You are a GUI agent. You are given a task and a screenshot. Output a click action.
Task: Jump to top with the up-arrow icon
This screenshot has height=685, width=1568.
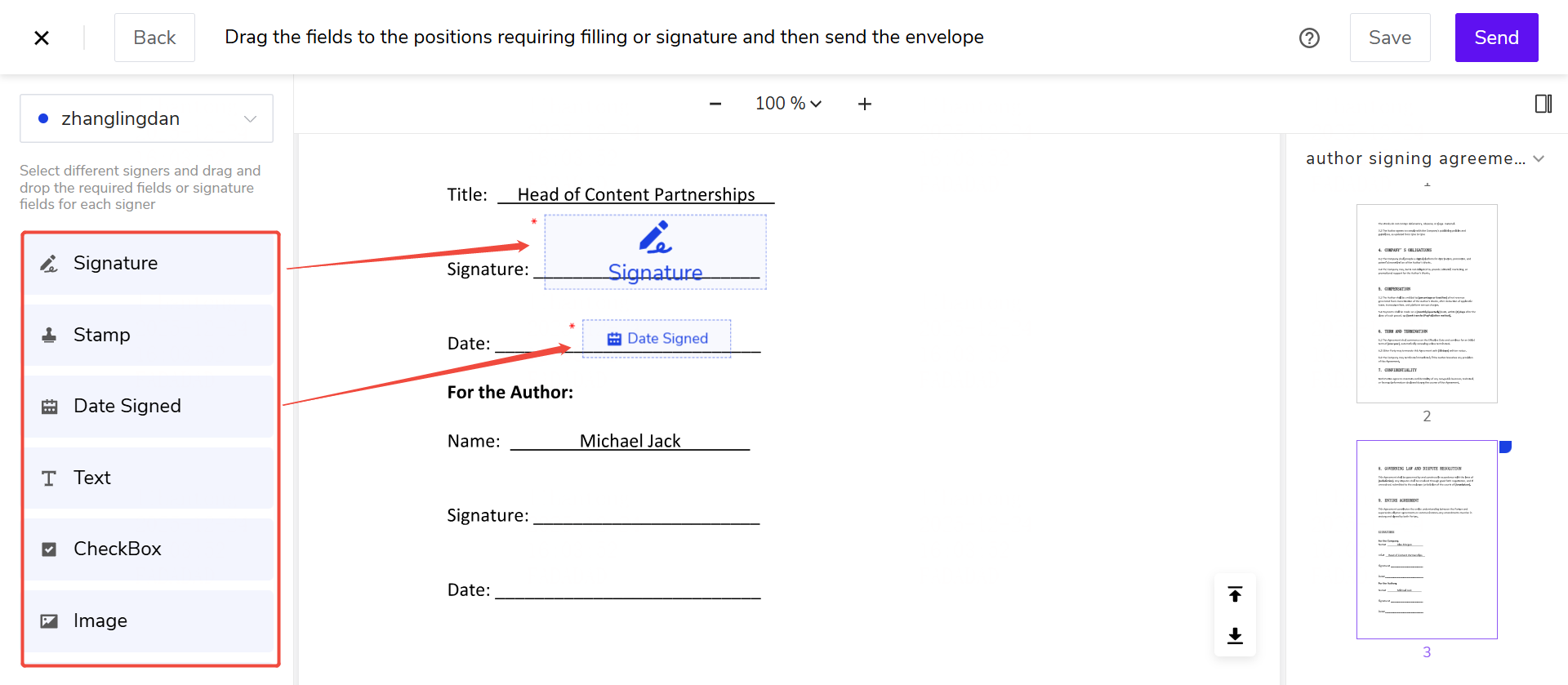coord(1235,594)
